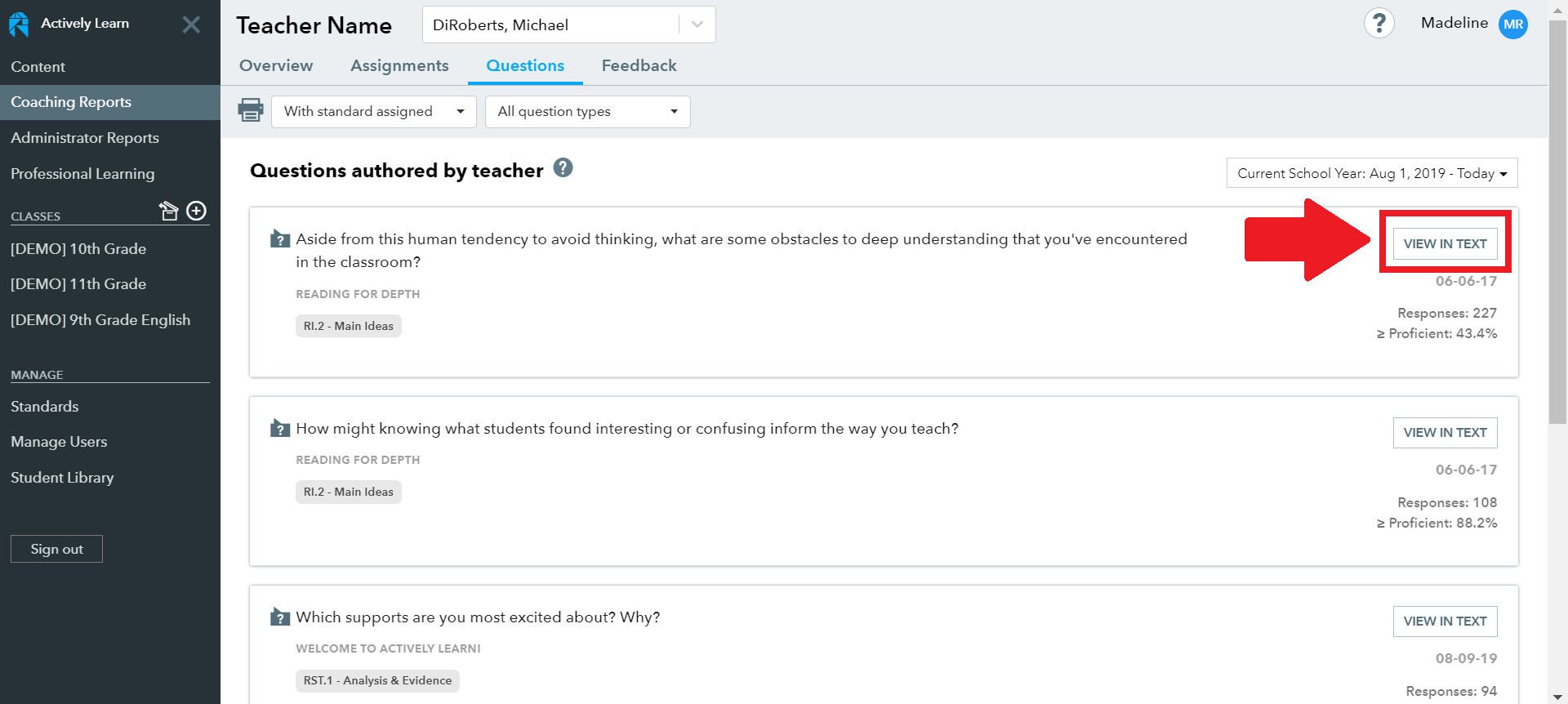
Task: Click question icon next to 'How might knowing what students'
Action: (280, 429)
